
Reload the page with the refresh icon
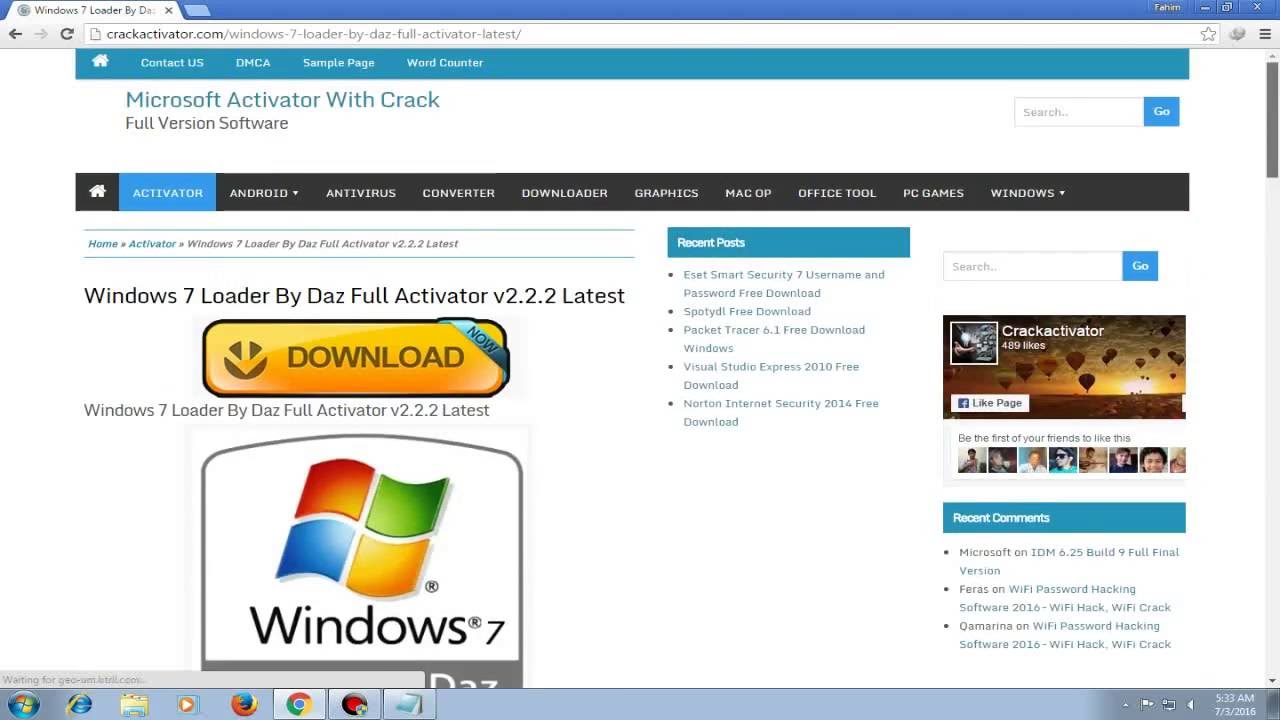point(67,34)
